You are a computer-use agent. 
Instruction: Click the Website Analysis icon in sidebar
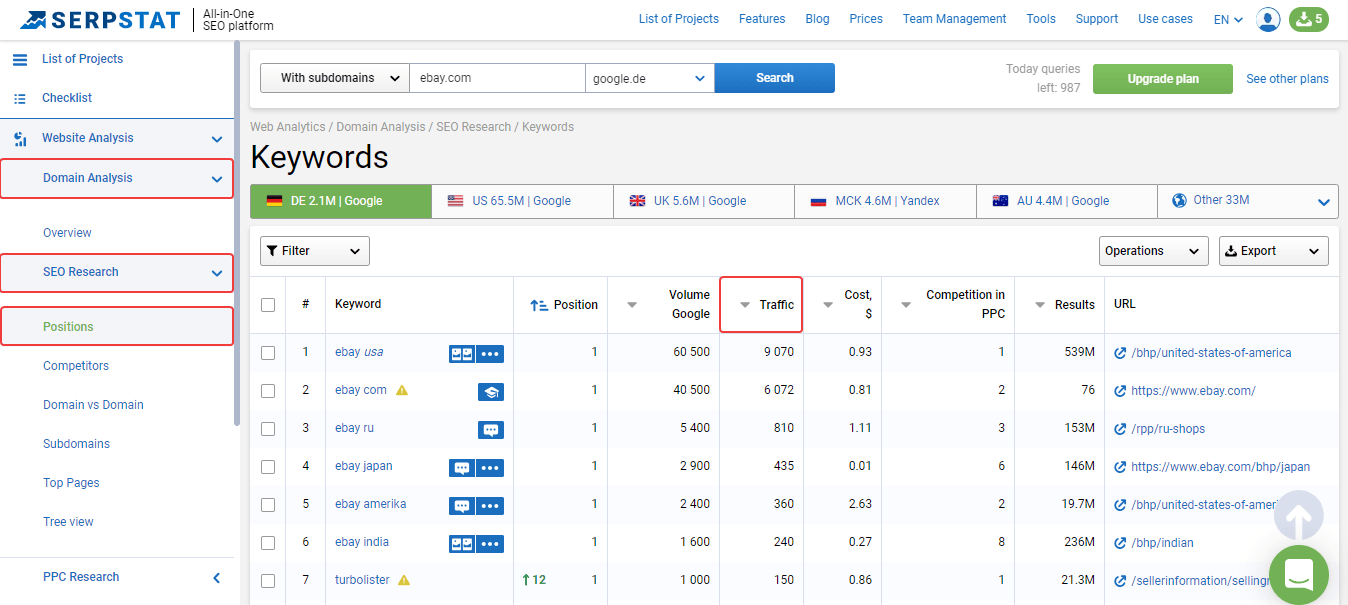tap(20, 138)
